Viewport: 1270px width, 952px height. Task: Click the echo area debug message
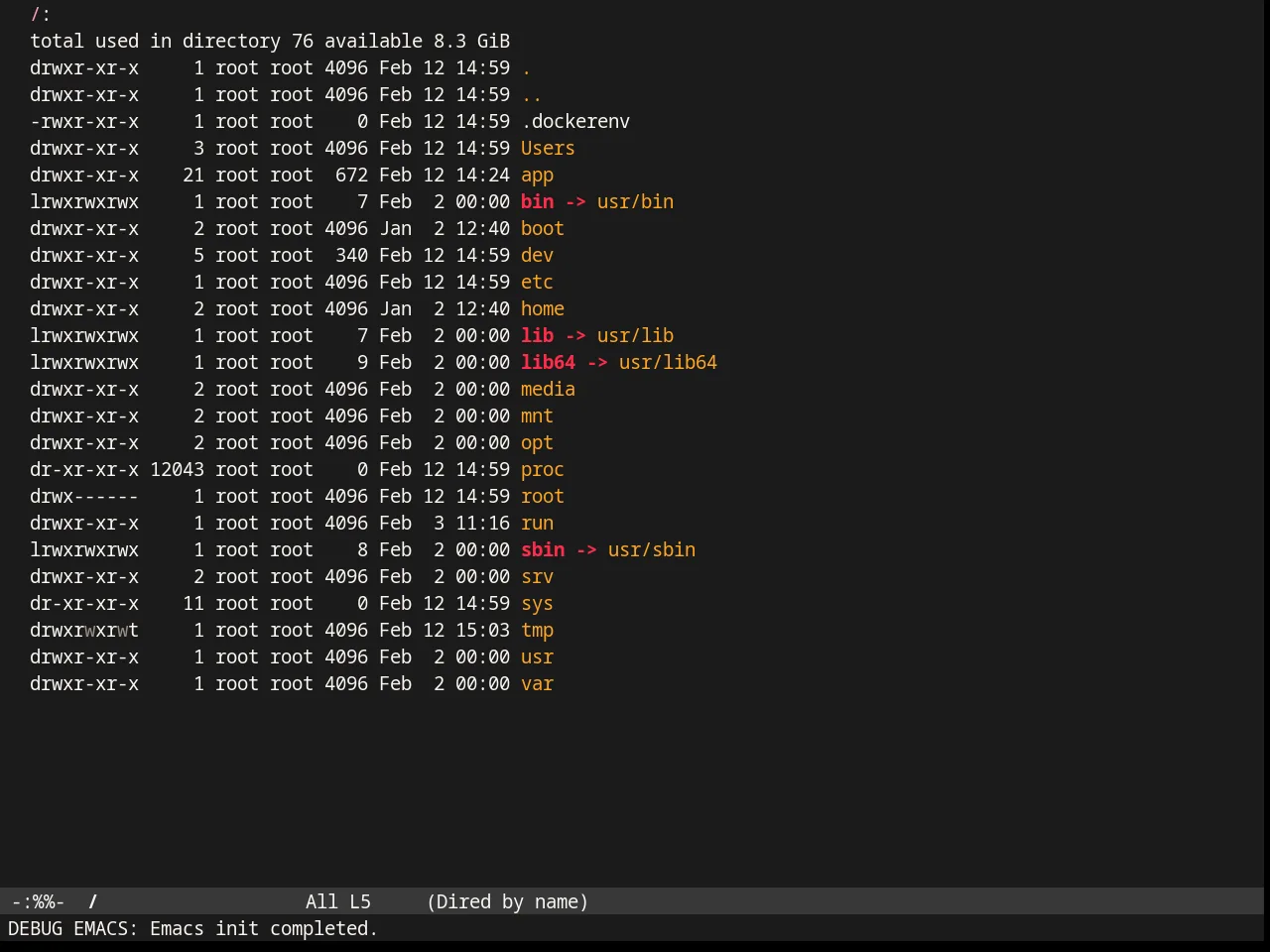[193, 928]
